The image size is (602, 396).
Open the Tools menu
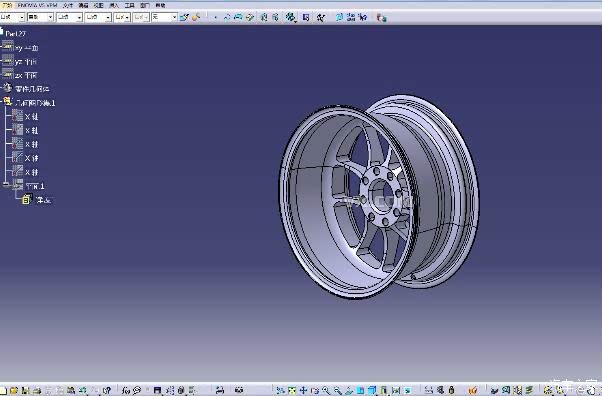[130, 5]
